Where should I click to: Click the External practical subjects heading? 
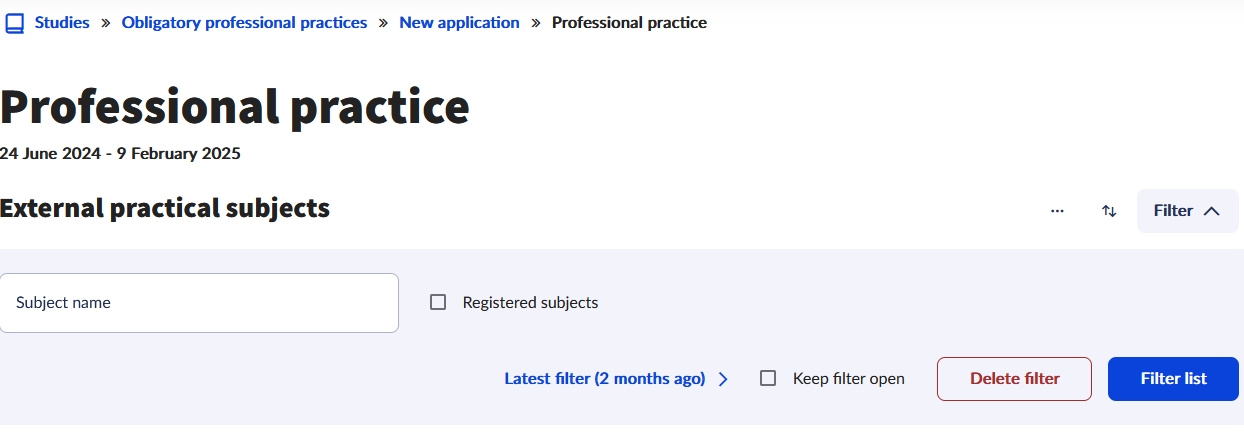[165, 208]
